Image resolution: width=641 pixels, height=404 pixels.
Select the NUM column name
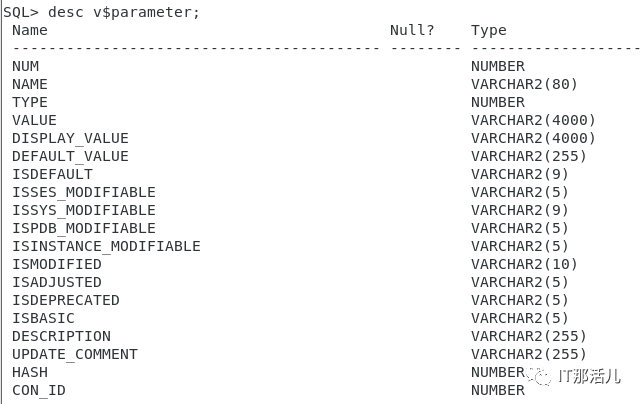tap(25, 66)
